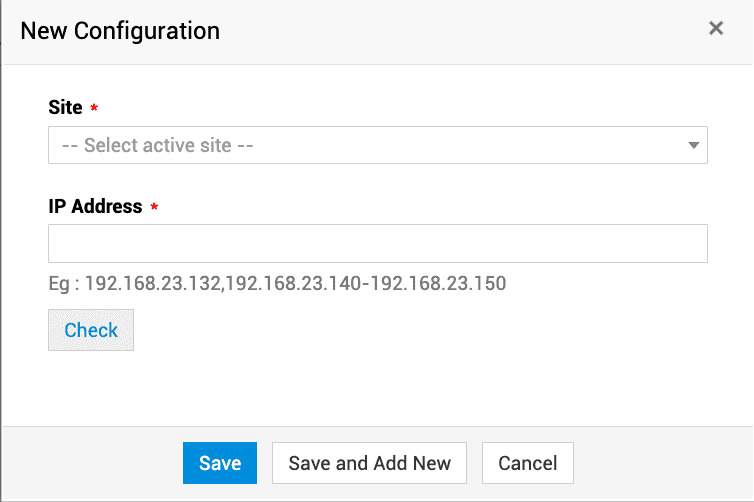This screenshot has width=754, height=502.
Task: Choose Save and Add New
Action: [369, 463]
